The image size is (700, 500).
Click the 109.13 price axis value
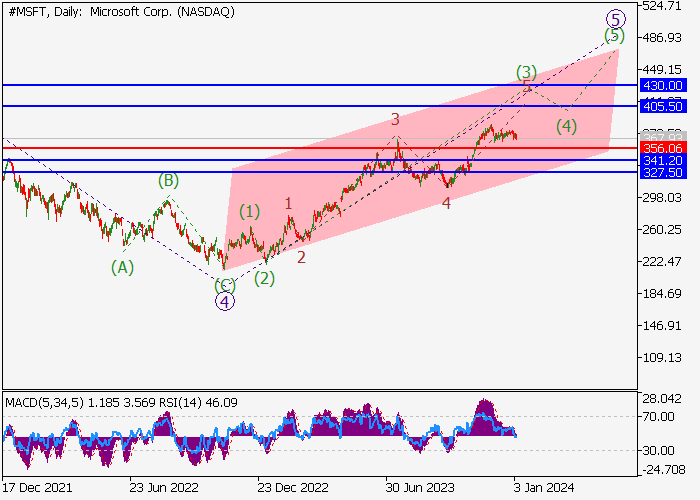point(662,358)
